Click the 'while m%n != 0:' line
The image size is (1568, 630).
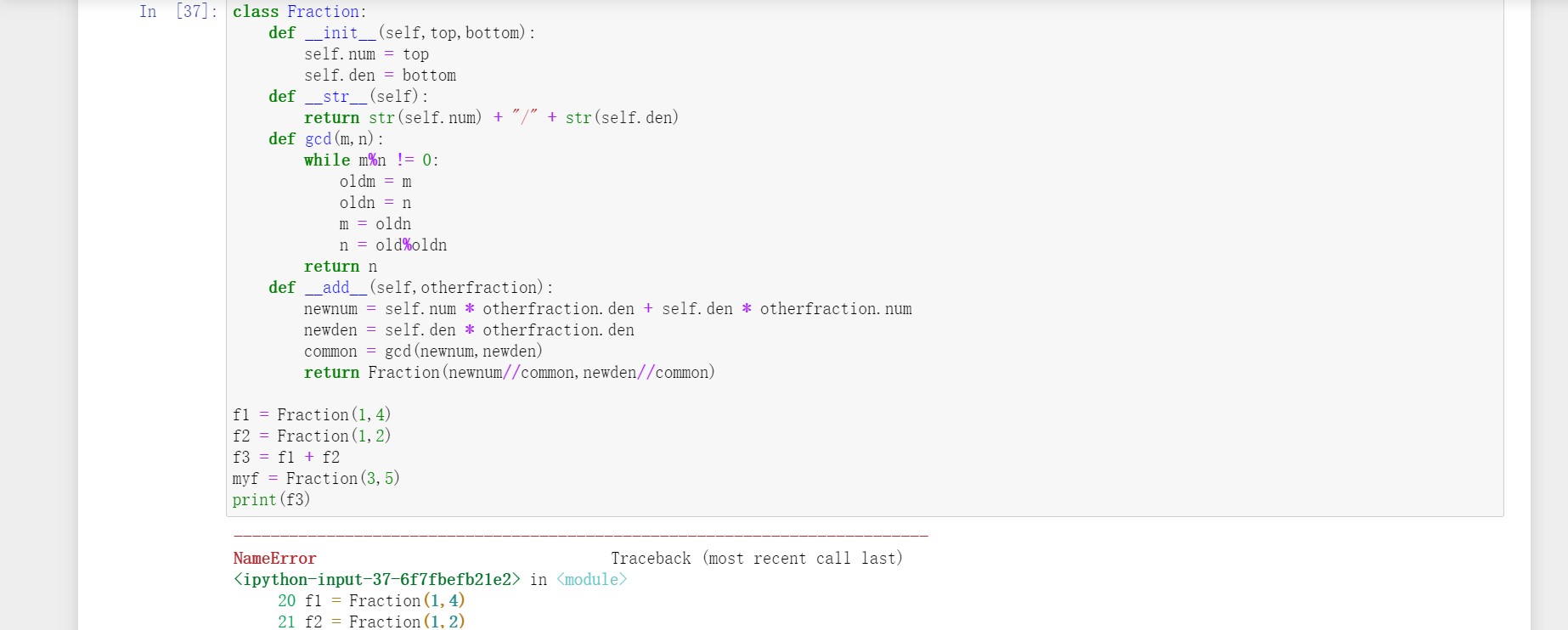[371, 160]
